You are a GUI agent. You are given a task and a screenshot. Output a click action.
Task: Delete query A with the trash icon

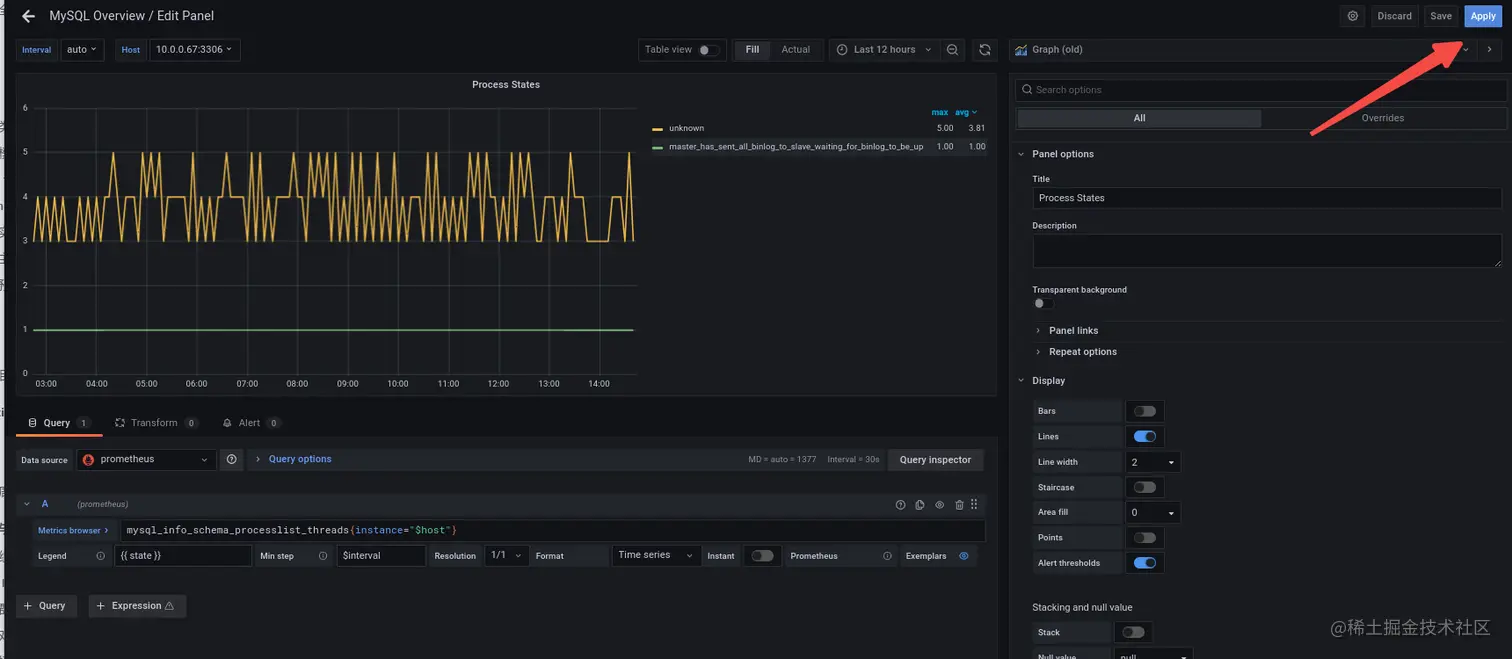(960, 505)
